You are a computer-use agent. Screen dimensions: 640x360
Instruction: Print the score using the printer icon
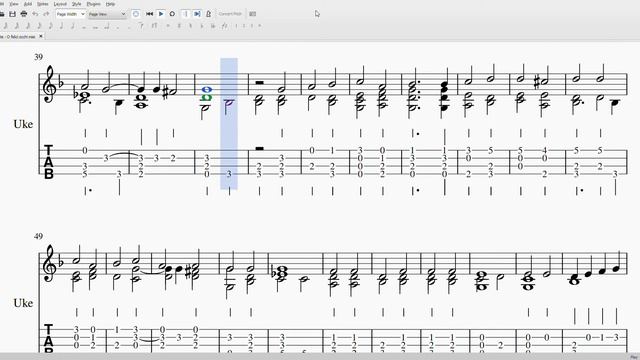point(24,14)
